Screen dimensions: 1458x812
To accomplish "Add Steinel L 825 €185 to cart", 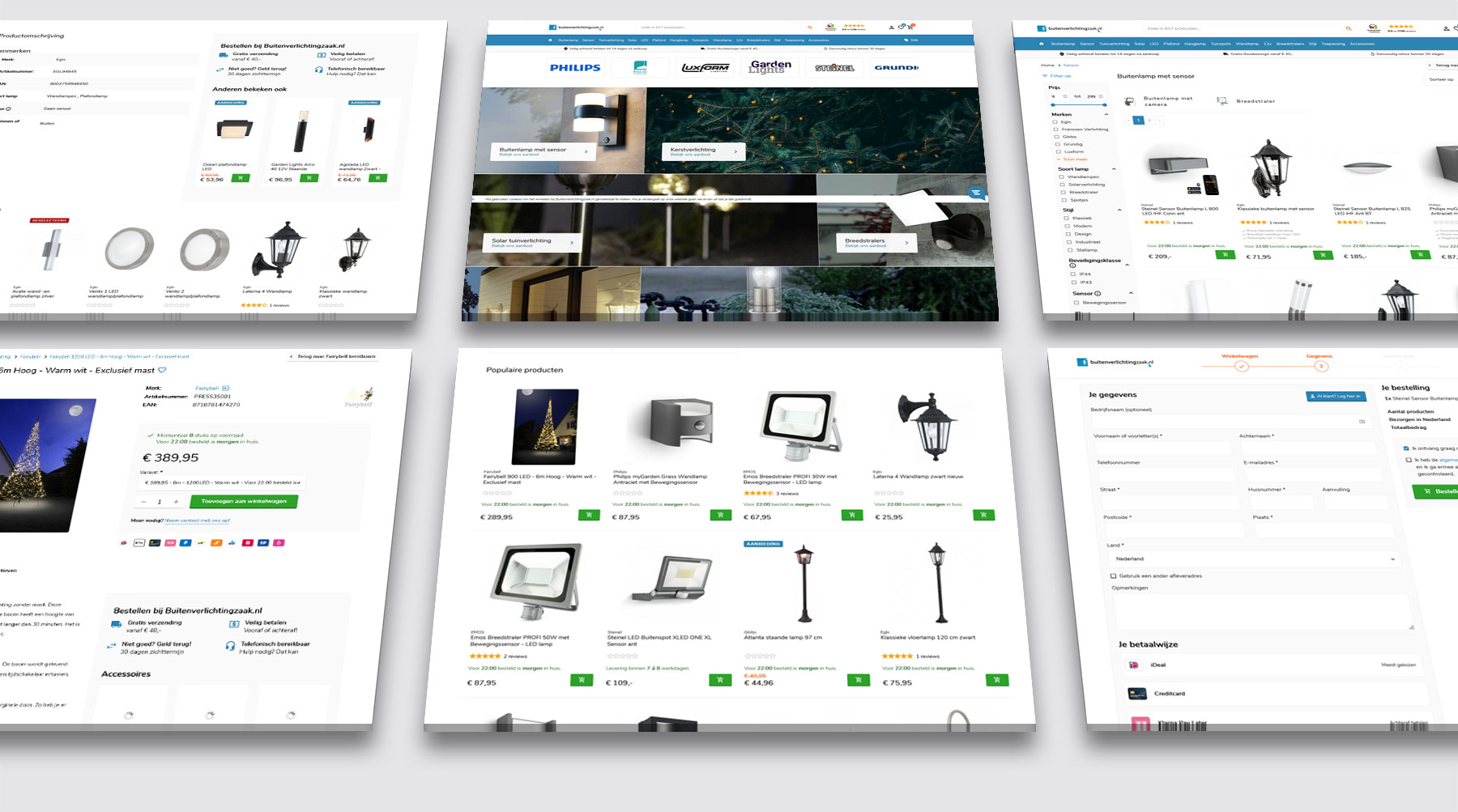I will tap(1421, 254).
